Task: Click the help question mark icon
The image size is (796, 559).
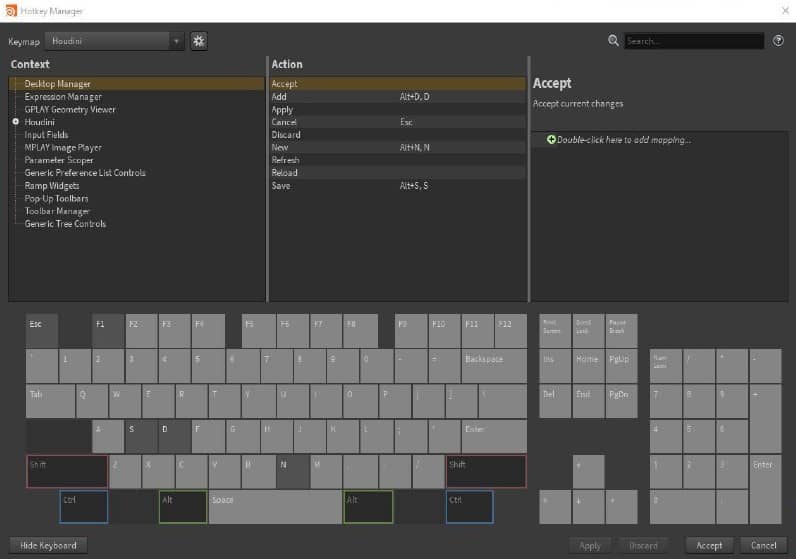Action: pyautogui.click(x=778, y=41)
